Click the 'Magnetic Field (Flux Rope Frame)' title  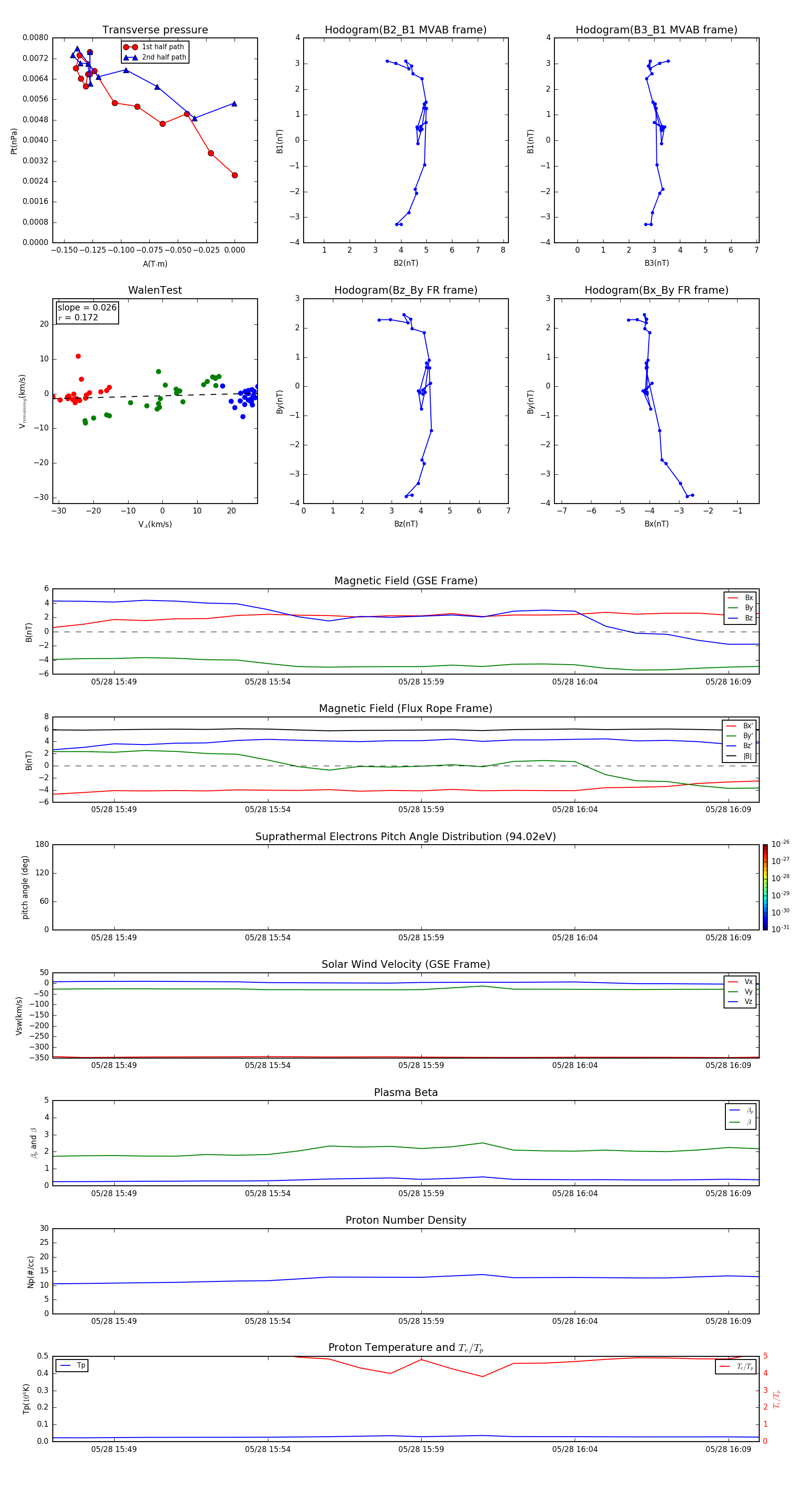(x=406, y=709)
